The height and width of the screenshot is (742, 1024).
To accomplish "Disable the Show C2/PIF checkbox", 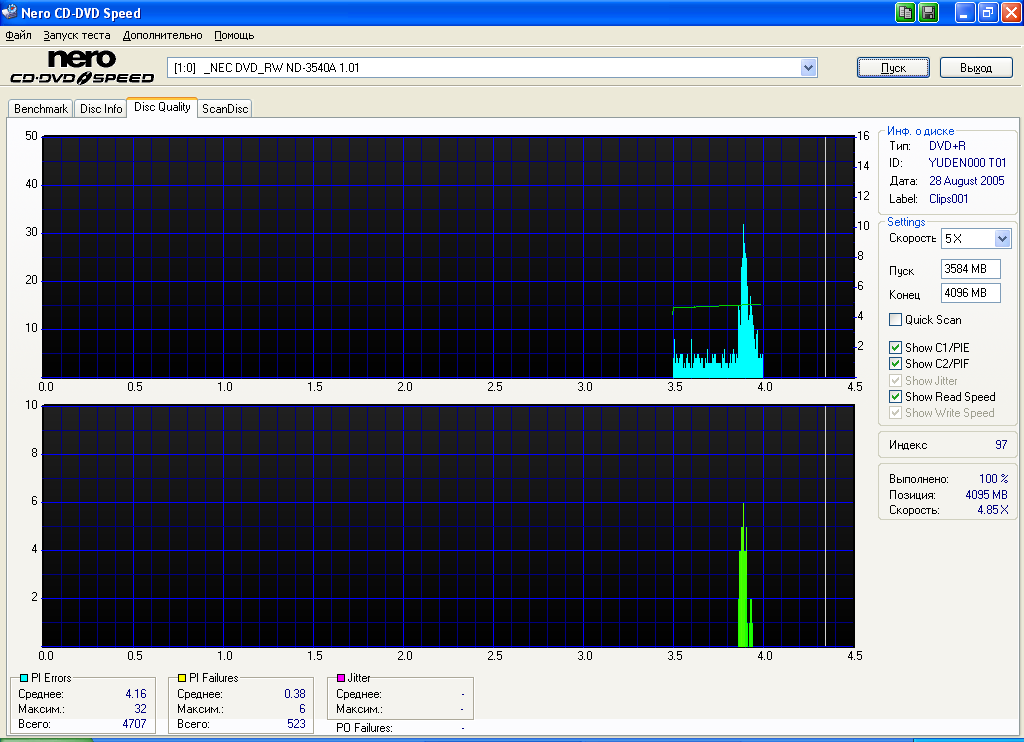I will tap(896, 364).
